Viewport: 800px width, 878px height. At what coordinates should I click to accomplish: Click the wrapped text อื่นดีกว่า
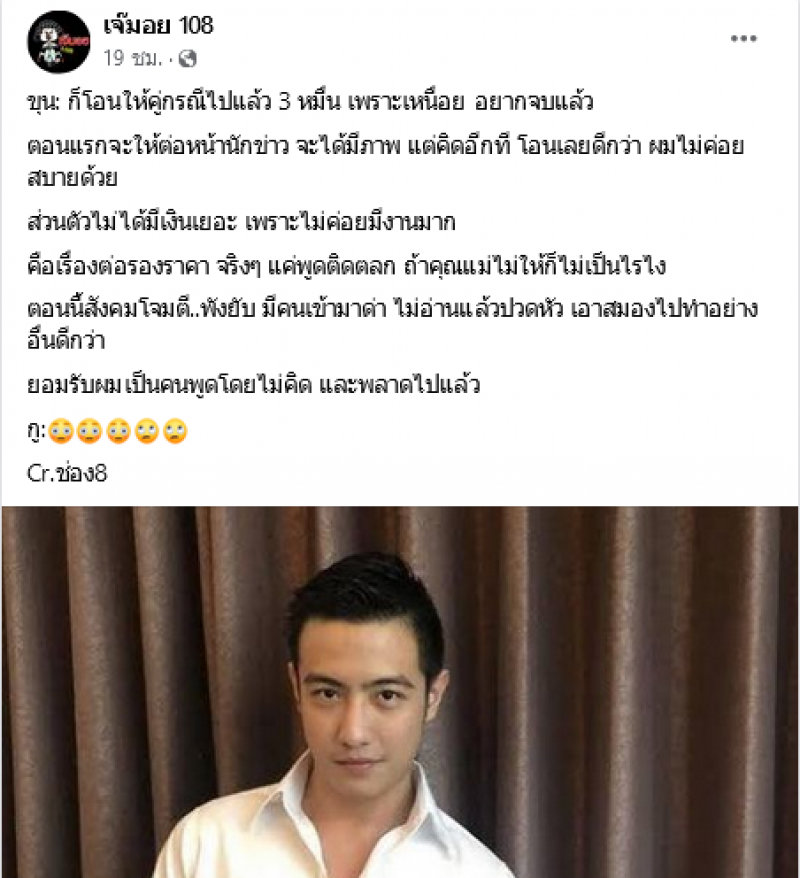pyautogui.click(x=66, y=340)
